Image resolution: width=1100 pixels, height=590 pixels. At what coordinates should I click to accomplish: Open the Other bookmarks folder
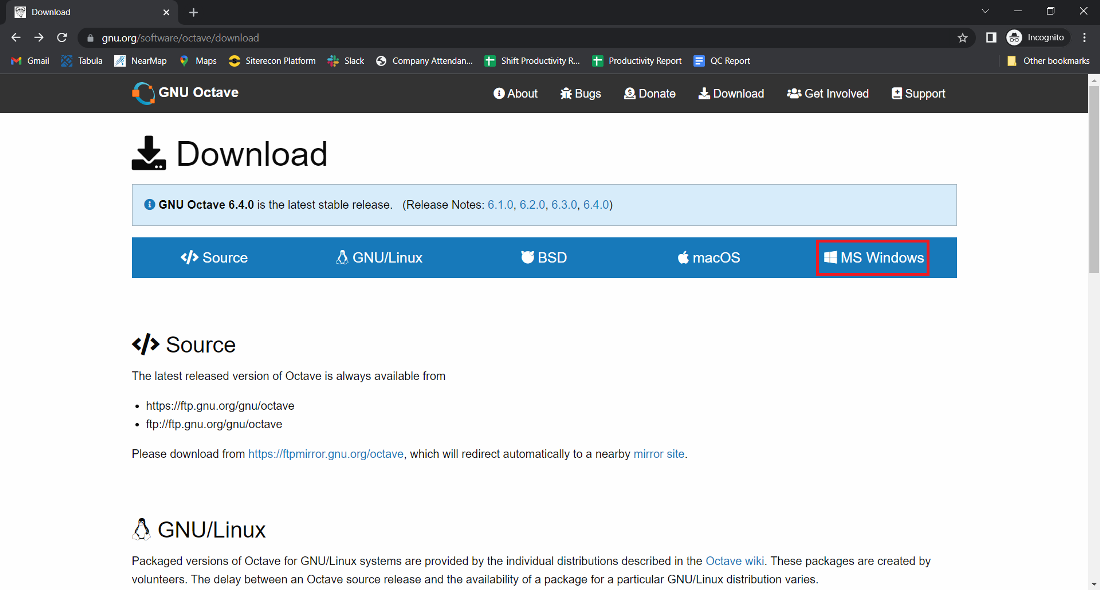[1048, 61]
